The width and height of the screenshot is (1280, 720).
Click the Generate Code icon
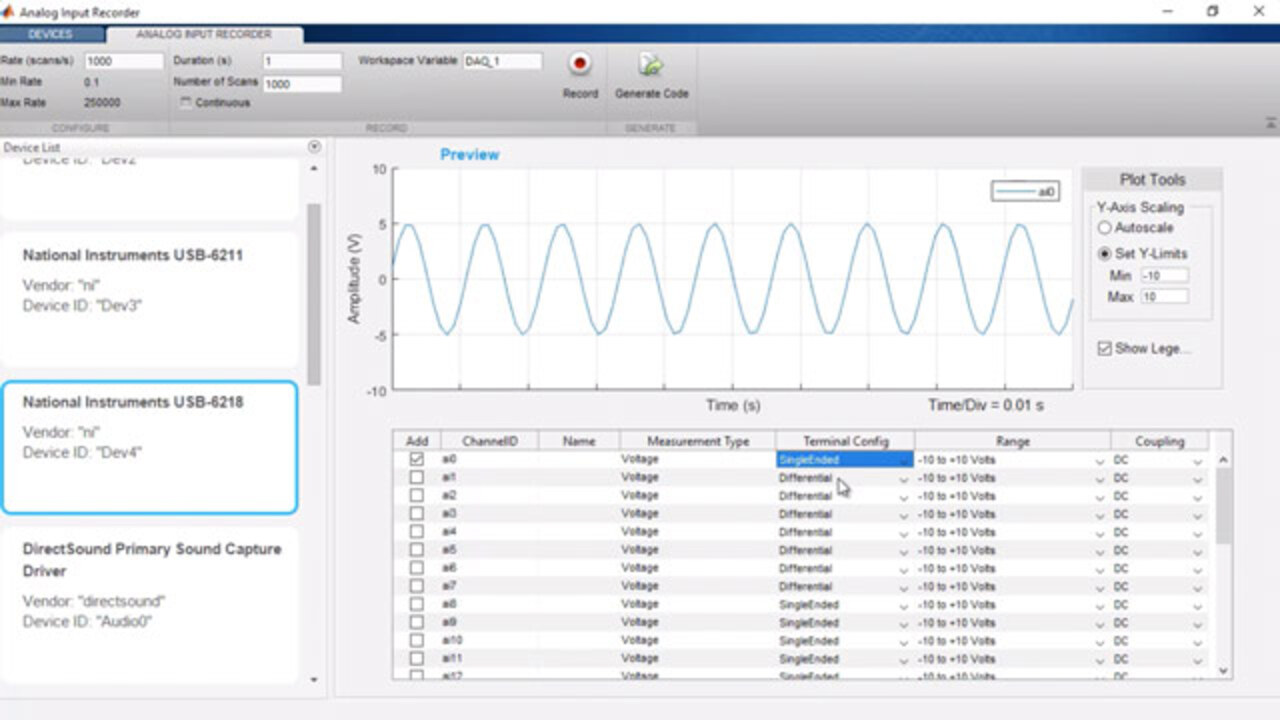pyautogui.click(x=651, y=65)
